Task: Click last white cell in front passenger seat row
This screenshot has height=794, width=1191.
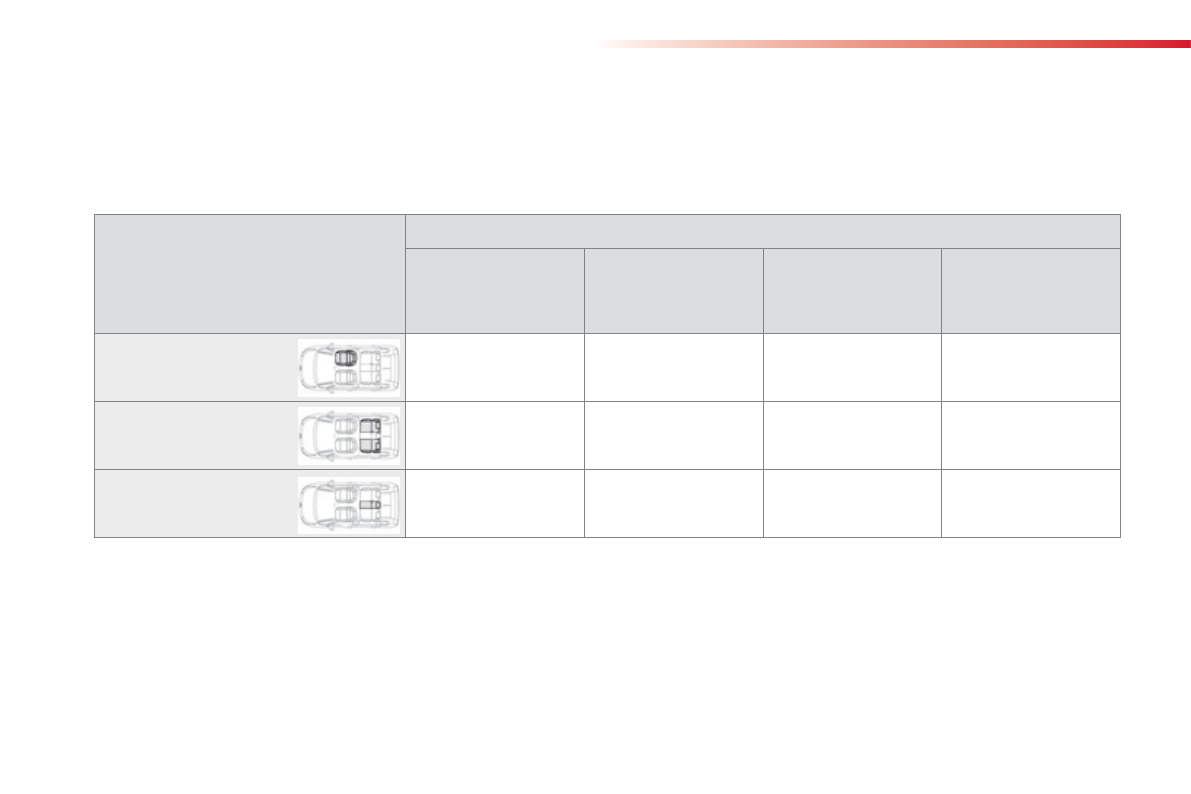Action: [x=1030, y=367]
